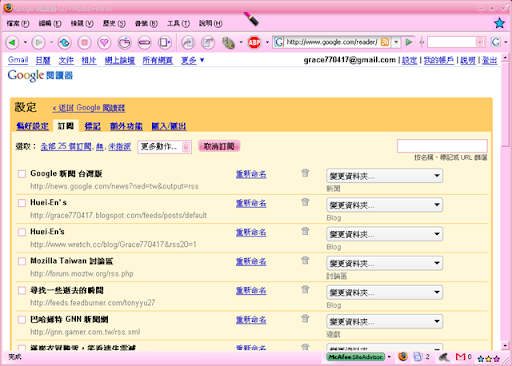
Task: Open the 書籤 (B) menu
Action: [146, 23]
